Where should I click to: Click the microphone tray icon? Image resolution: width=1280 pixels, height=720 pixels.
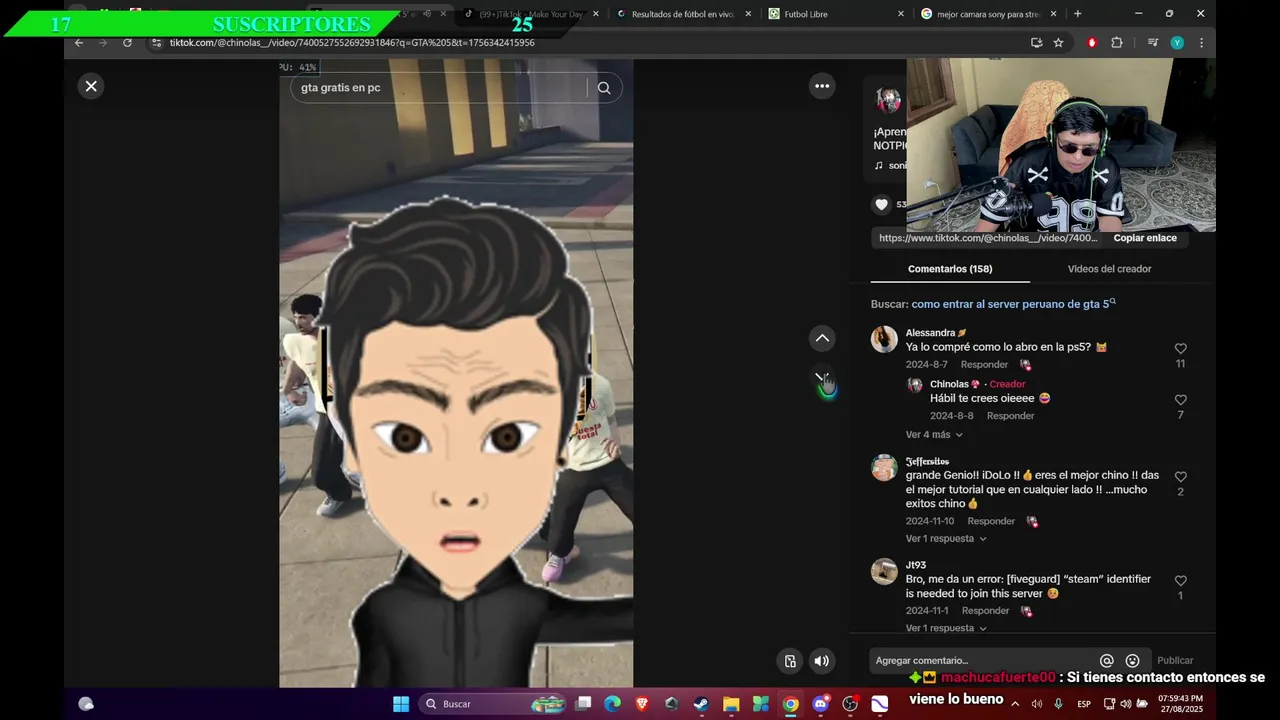1059,704
